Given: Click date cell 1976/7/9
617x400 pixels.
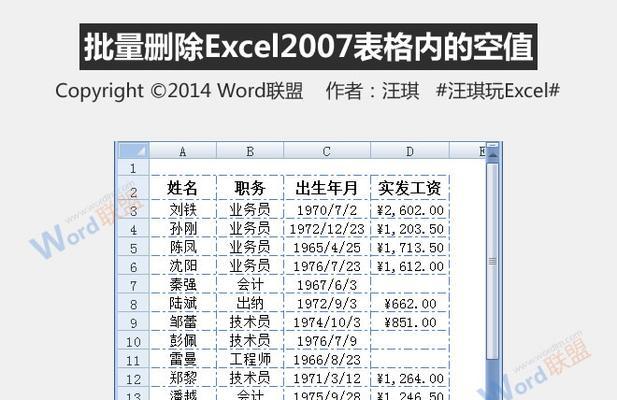Looking at the screenshot, I should 327,341.
